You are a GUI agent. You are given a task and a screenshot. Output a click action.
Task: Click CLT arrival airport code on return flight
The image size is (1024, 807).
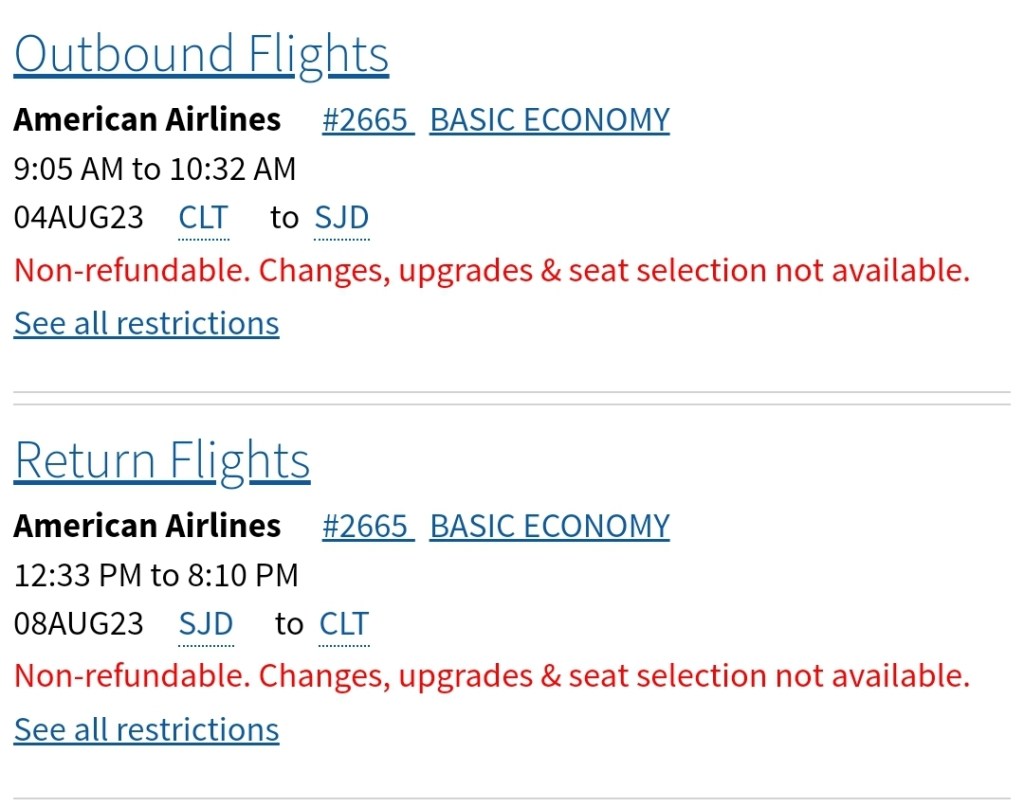pyautogui.click(x=344, y=624)
